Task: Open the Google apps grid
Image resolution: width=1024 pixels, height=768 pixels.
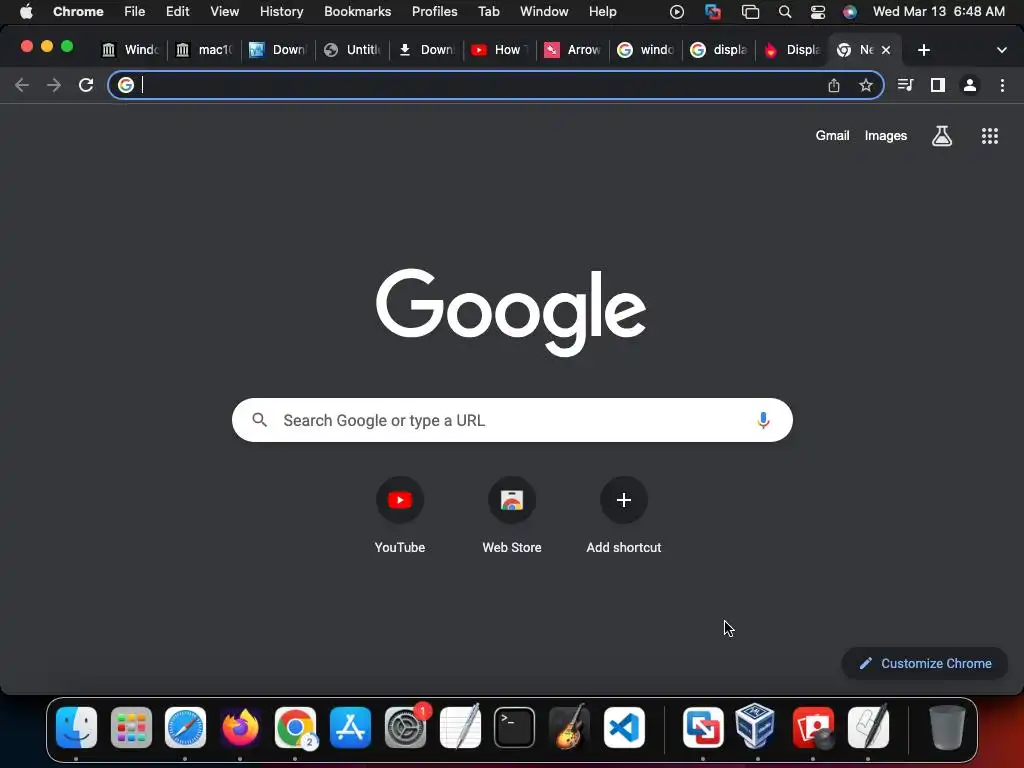Action: pyautogui.click(x=990, y=136)
